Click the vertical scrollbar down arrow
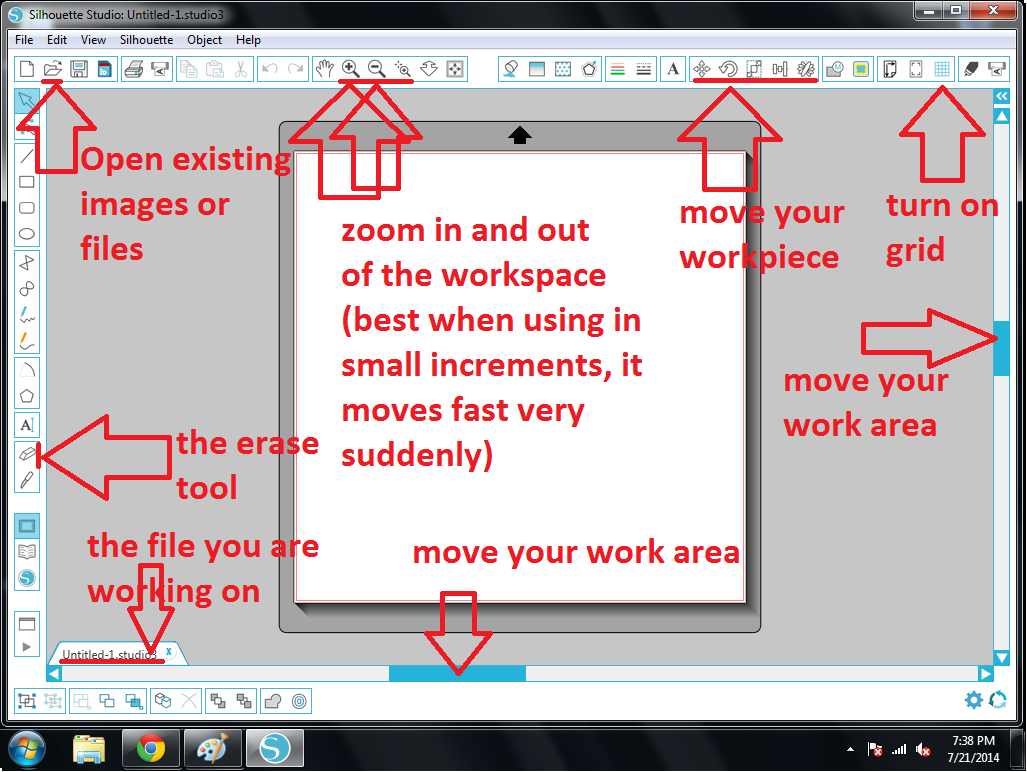Screen dimensions: 1027x772 (x=1001, y=657)
